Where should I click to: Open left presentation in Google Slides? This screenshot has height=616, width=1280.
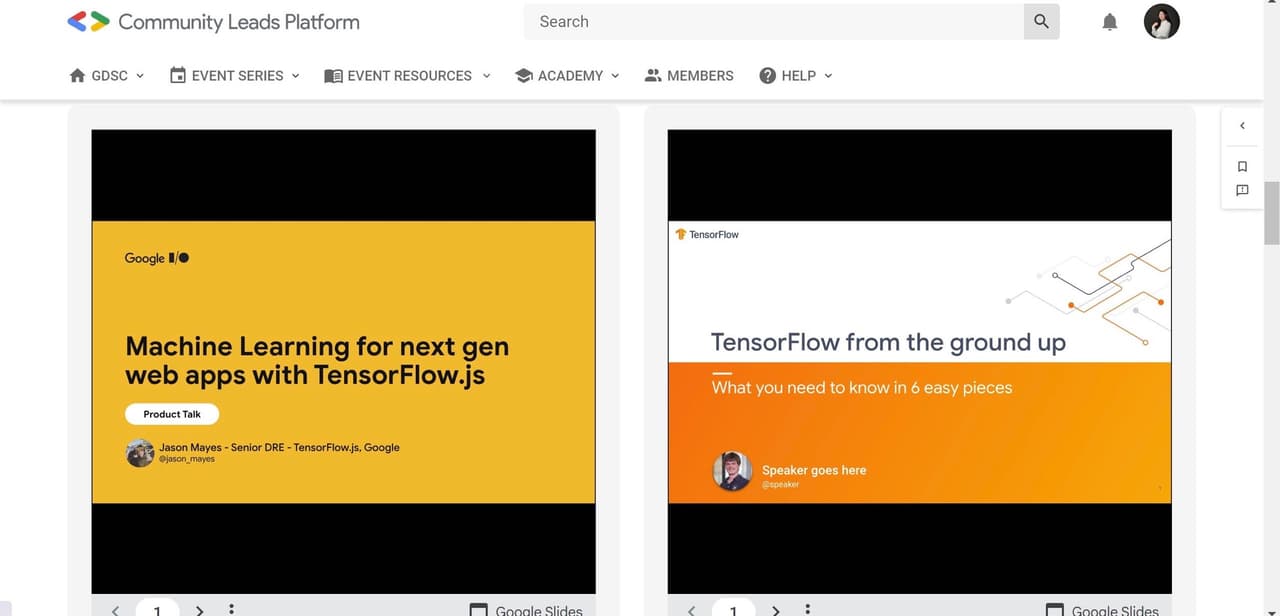pyautogui.click(x=526, y=610)
